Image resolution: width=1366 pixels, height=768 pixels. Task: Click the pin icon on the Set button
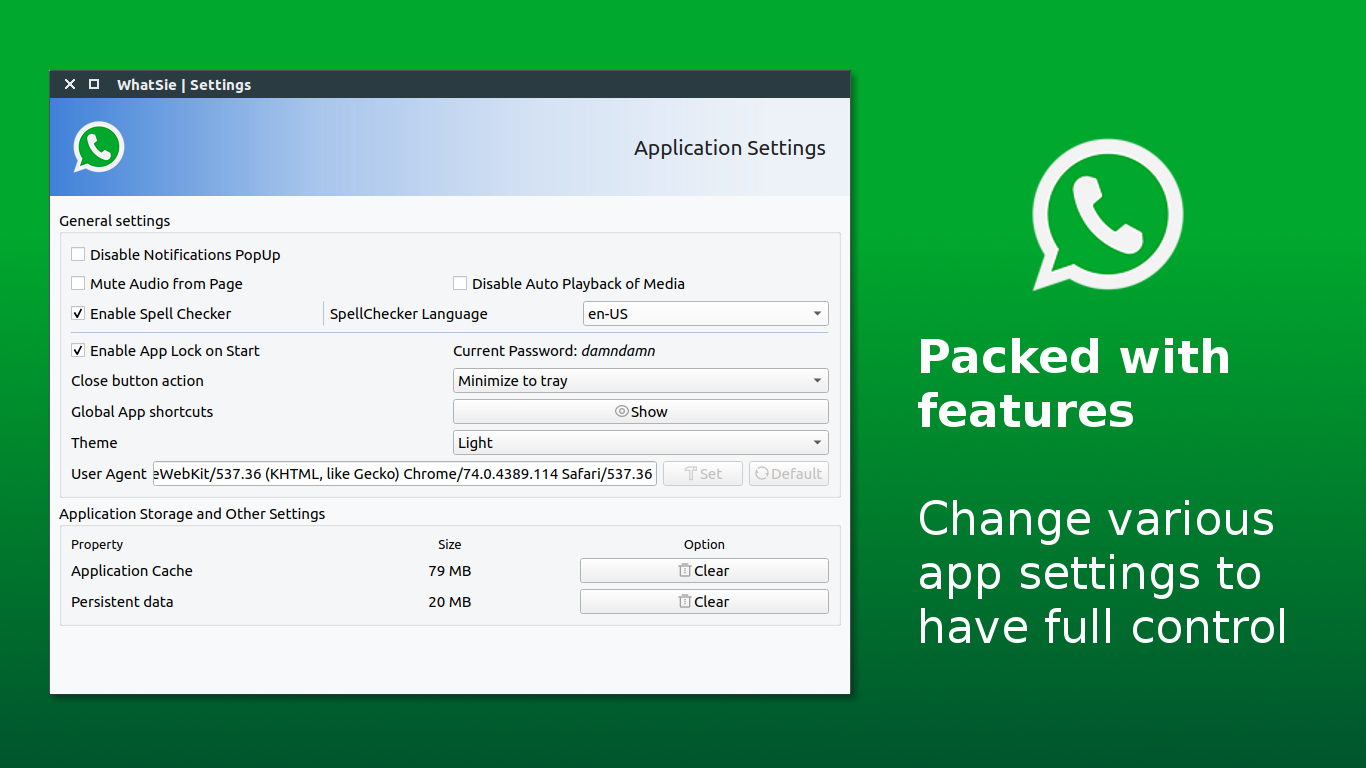[690, 474]
